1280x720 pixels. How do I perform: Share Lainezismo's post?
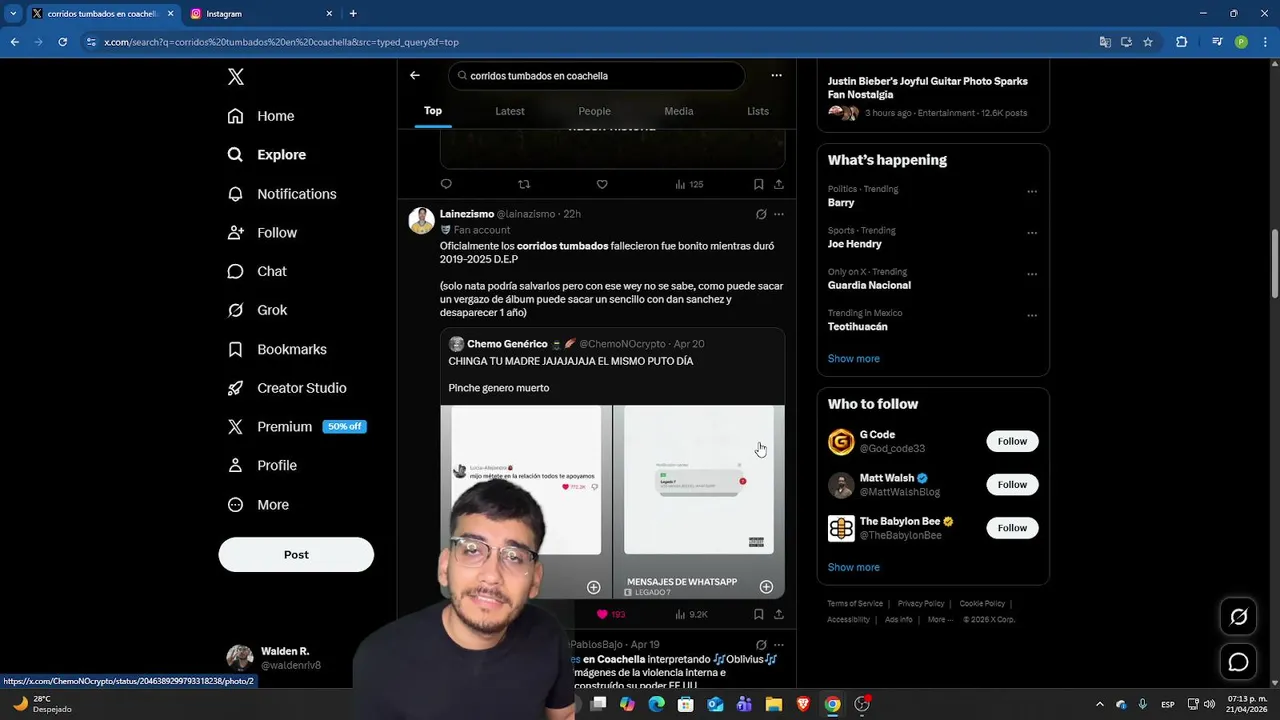(779, 614)
